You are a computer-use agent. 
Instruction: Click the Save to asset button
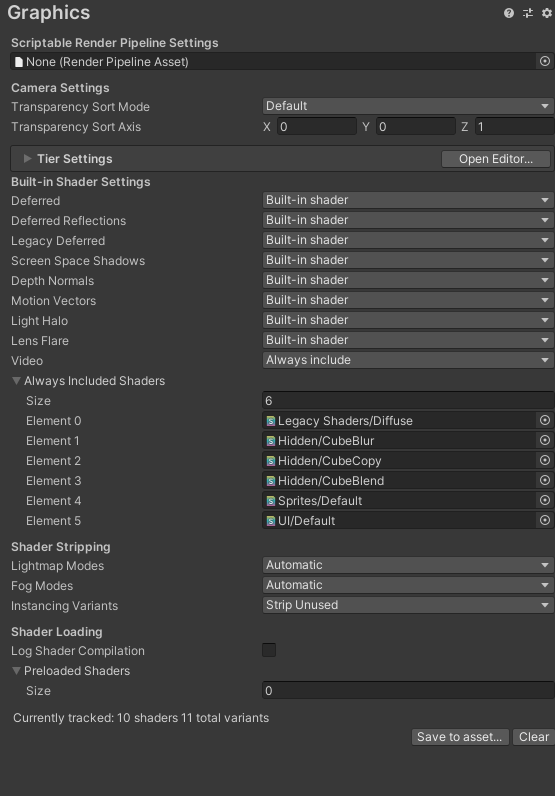[x=460, y=737]
